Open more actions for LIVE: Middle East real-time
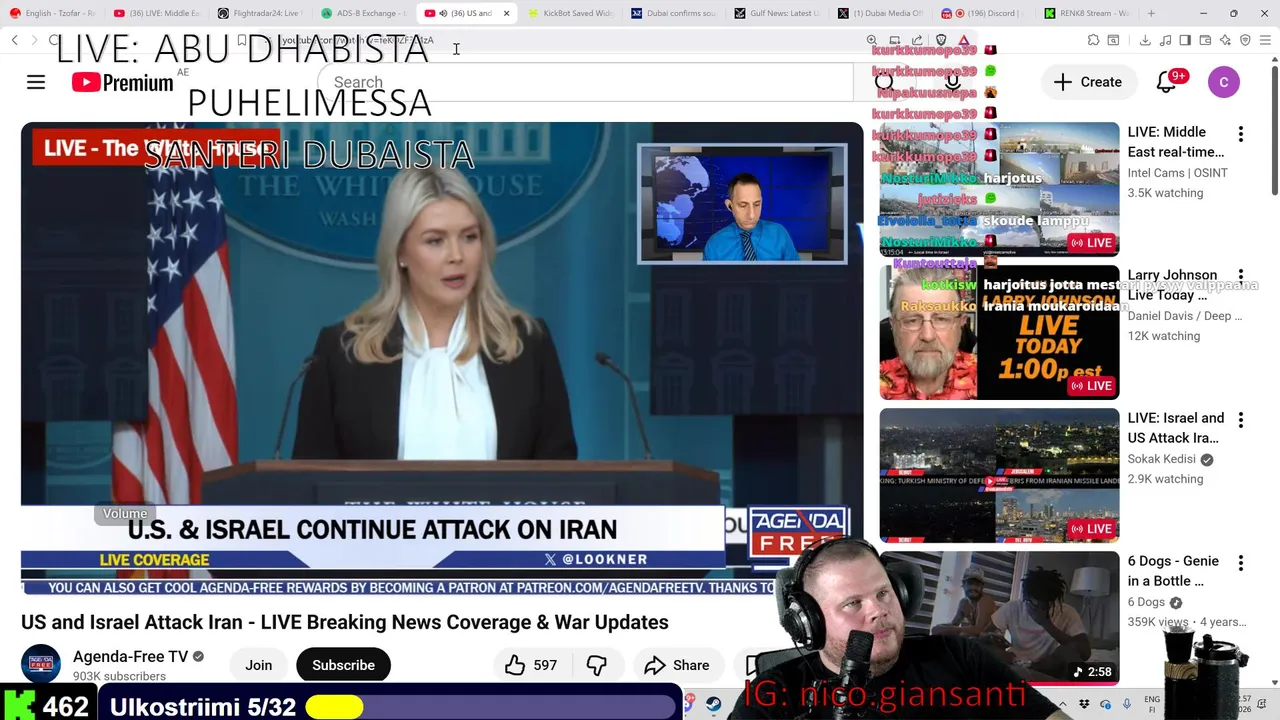 pos(1241,134)
